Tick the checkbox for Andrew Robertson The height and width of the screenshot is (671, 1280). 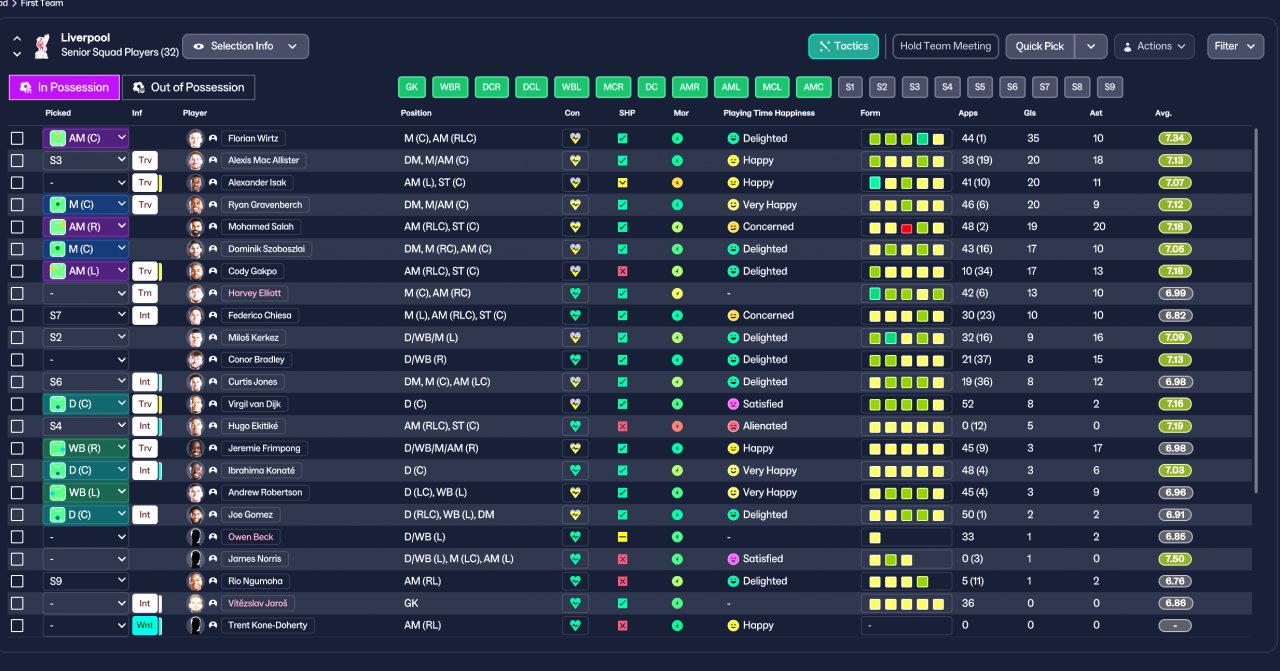pos(17,493)
